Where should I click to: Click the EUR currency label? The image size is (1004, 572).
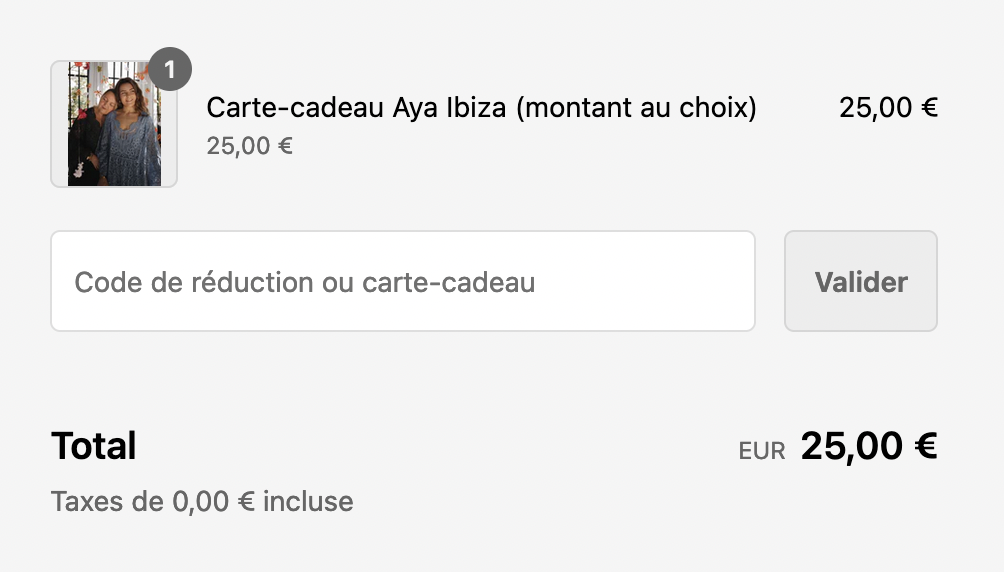[761, 451]
